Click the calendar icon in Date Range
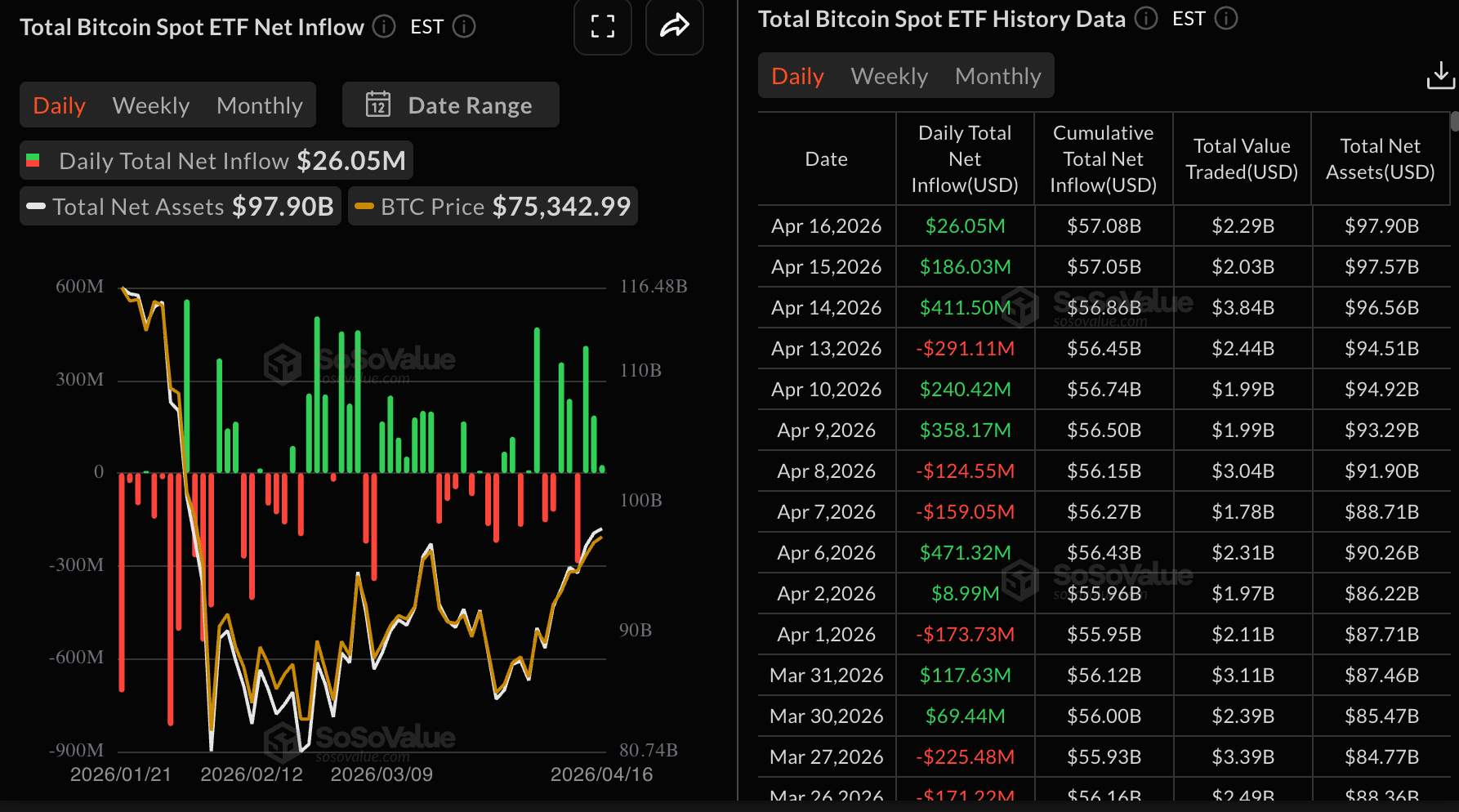The image size is (1459, 812). [377, 105]
